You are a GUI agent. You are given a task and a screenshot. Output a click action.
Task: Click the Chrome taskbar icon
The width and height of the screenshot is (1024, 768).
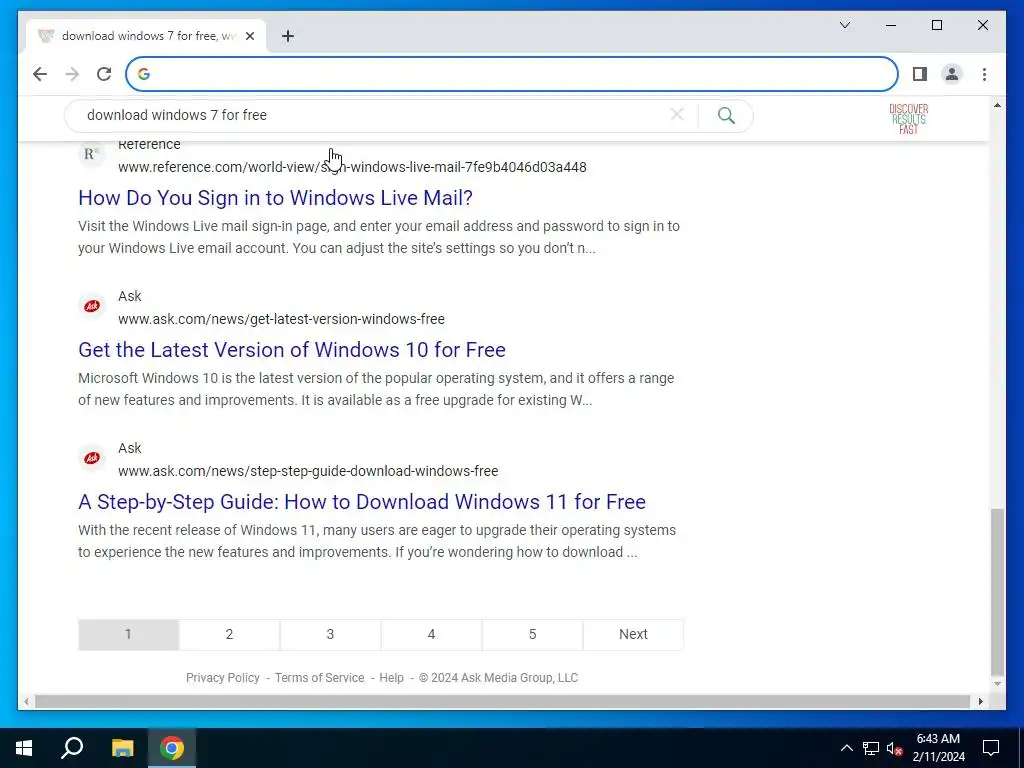coord(172,748)
